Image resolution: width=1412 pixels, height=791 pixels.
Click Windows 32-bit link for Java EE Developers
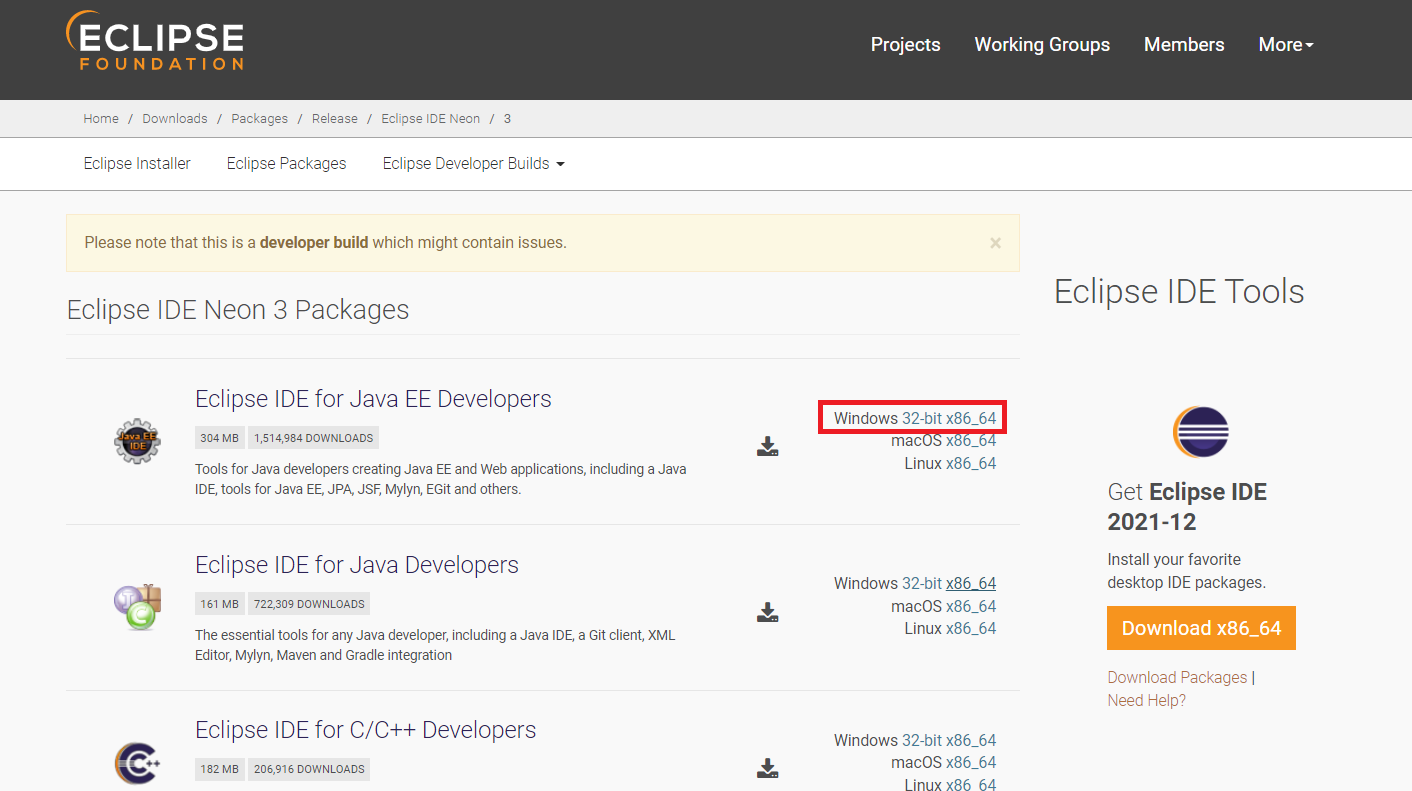[922, 418]
